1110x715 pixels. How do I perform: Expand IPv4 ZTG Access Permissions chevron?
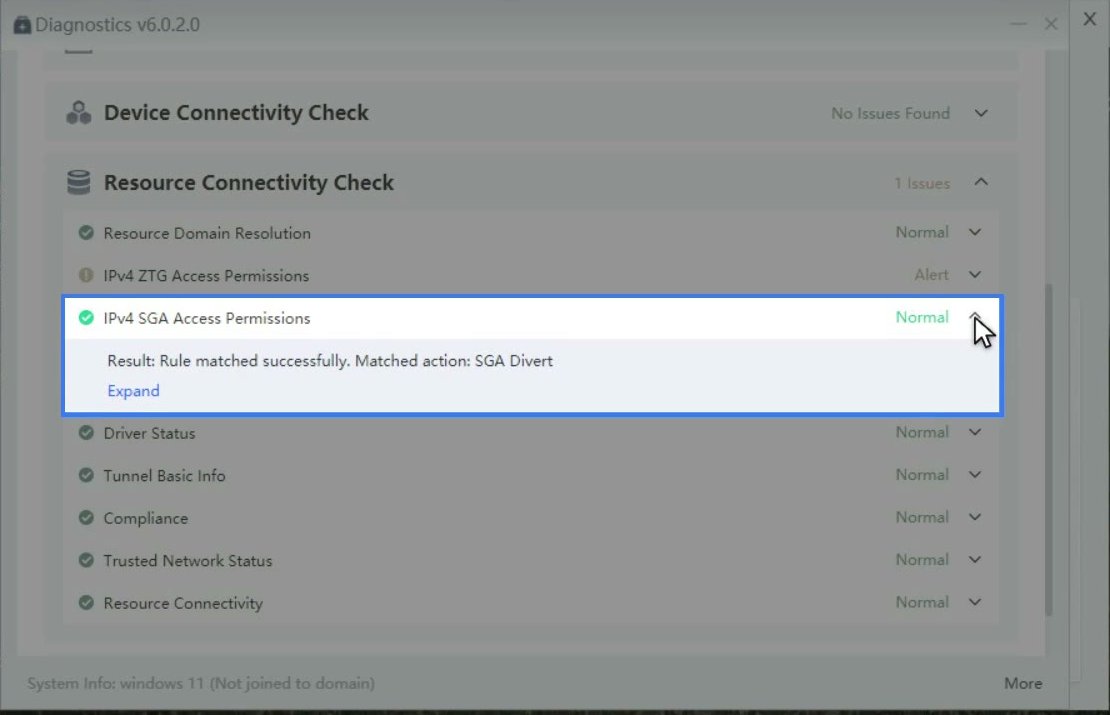(x=975, y=275)
